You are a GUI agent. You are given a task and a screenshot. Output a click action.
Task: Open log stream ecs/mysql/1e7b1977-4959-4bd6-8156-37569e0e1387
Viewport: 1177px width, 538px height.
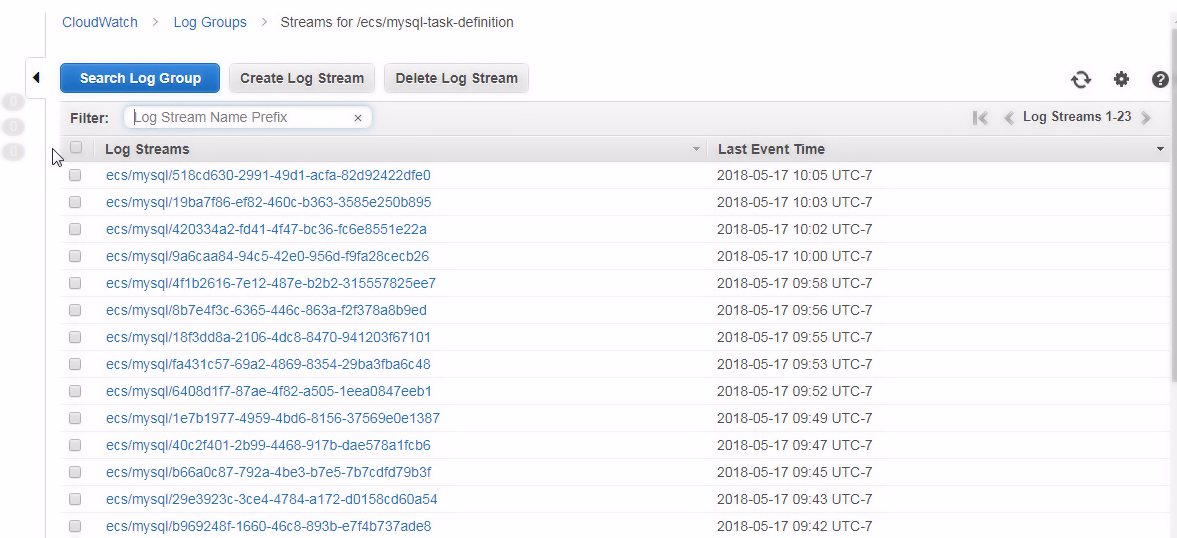click(x=272, y=419)
